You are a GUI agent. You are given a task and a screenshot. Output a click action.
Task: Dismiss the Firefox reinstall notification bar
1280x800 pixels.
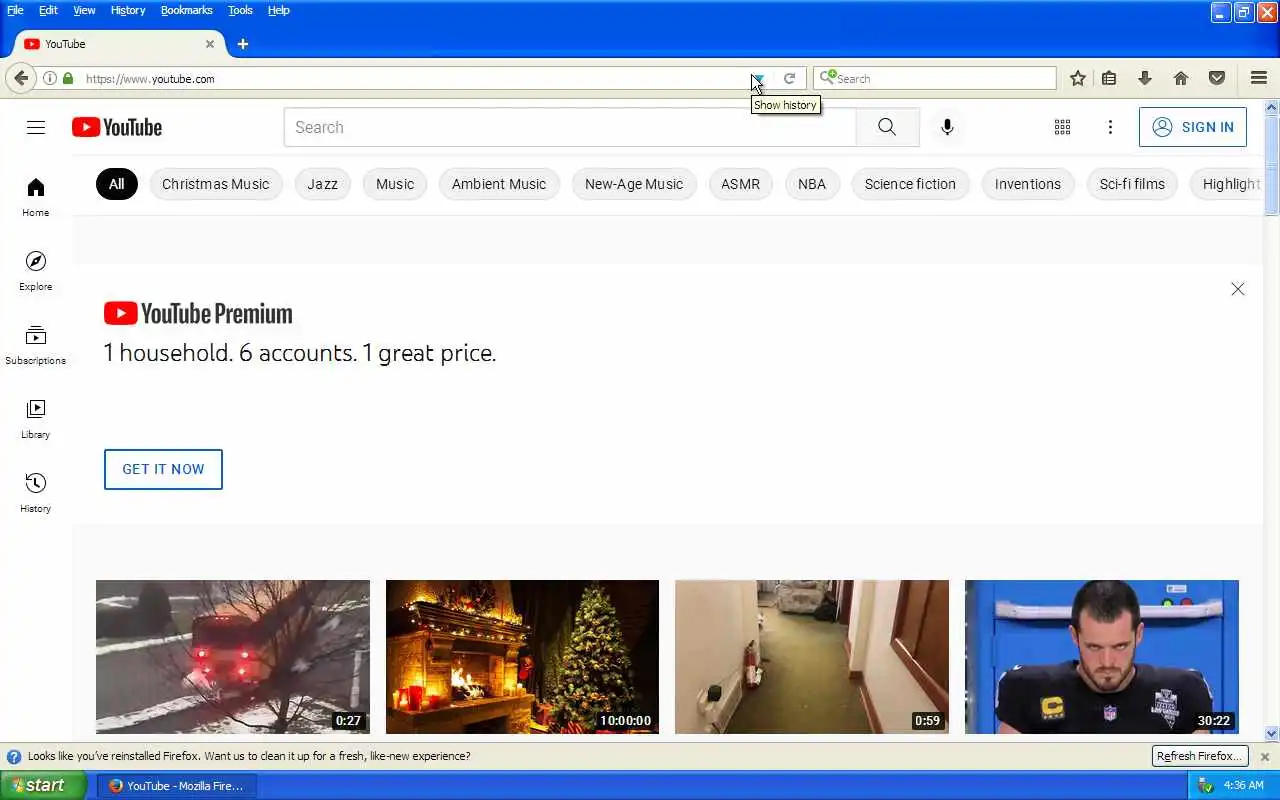click(x=1265, y=757)
